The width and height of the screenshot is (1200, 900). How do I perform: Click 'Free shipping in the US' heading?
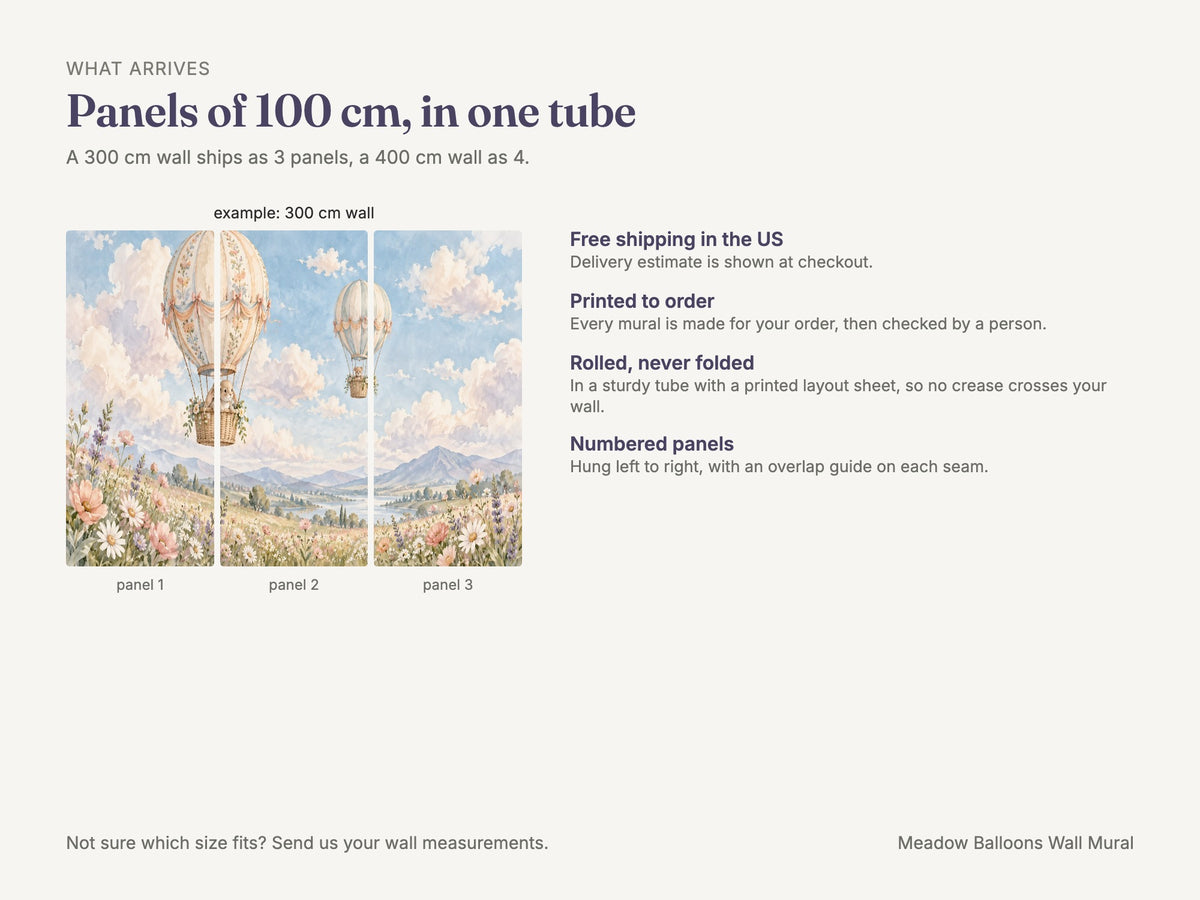pos(676,239)
